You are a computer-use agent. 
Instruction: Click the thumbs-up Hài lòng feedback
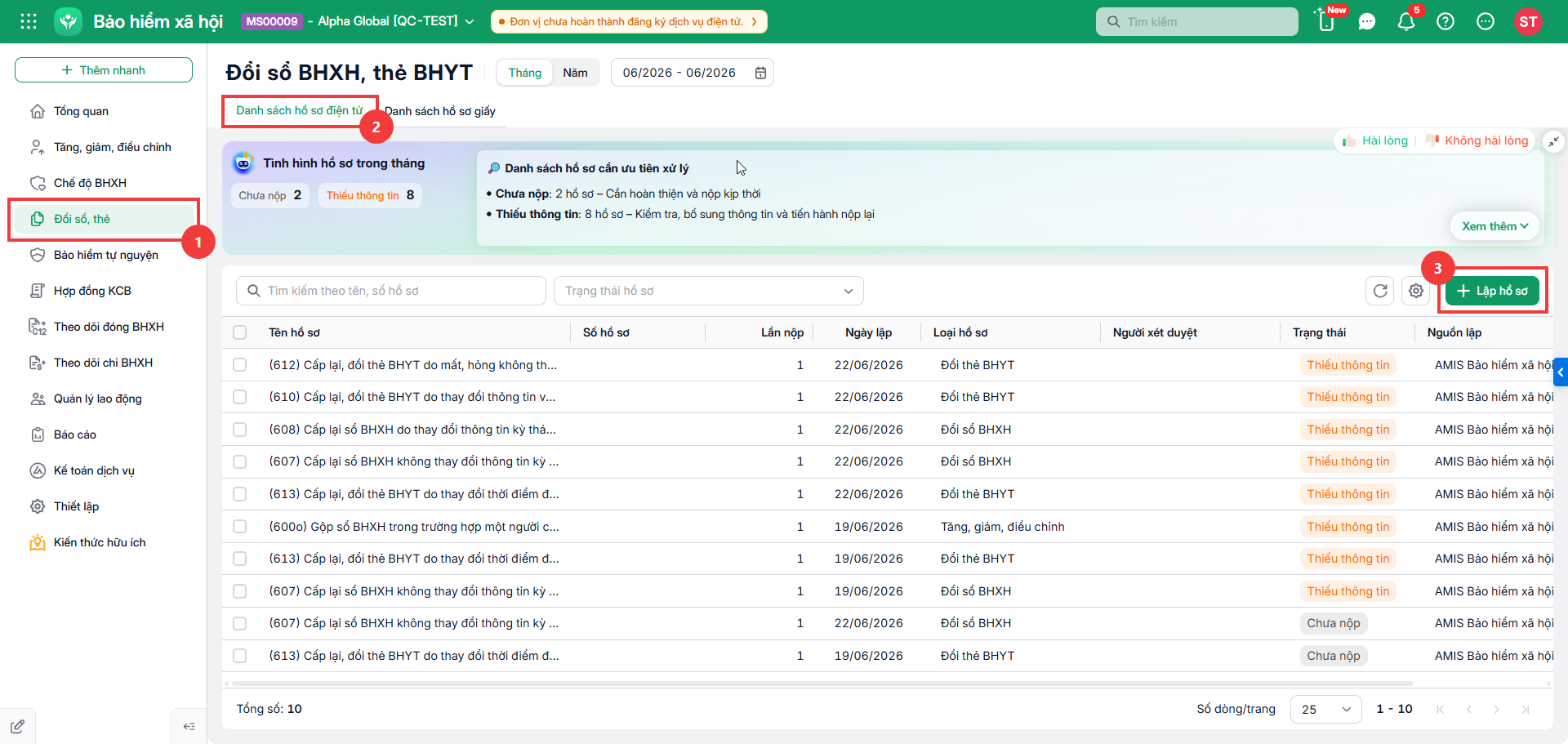[x=1376, y=140]
